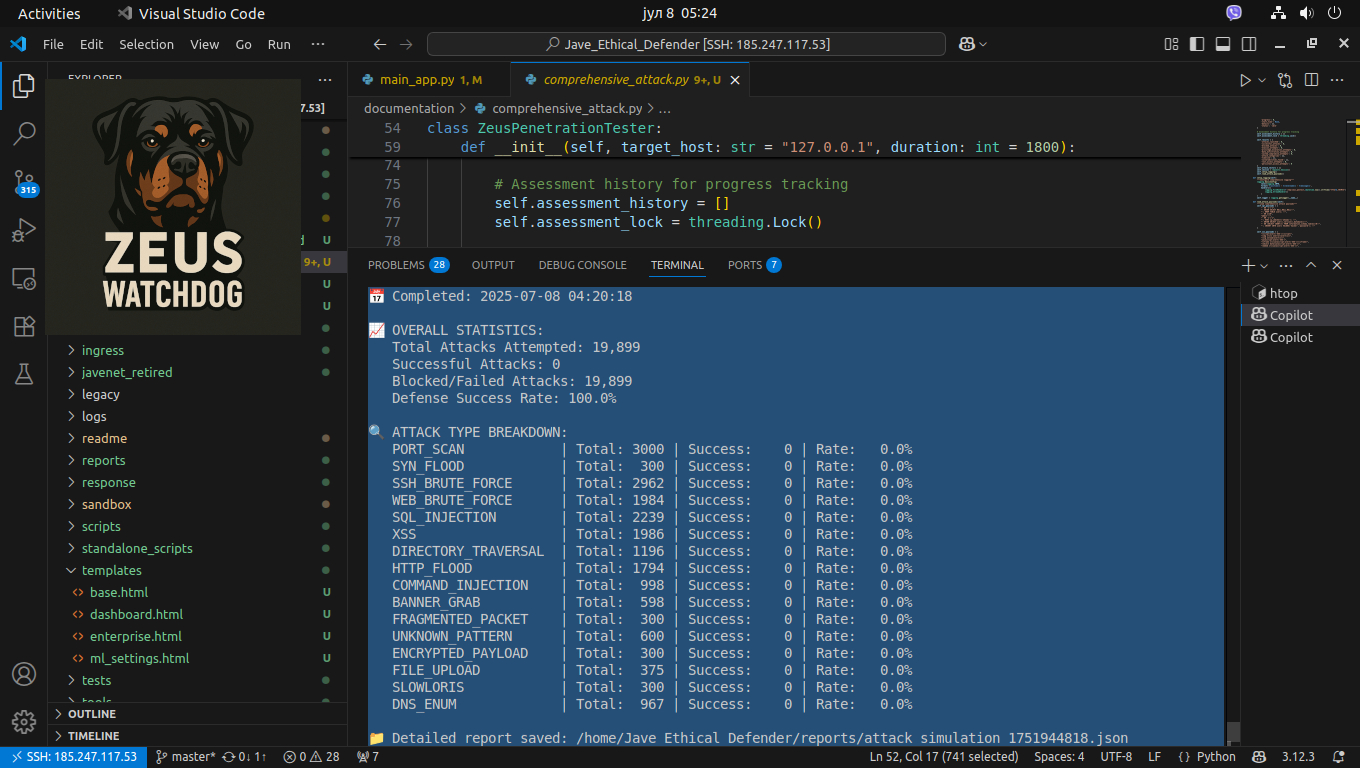Click the terminal vertical scrollbar thumb
Image resolution: width=1360 pixels, height=768 pixels.
click(1233, 731)
